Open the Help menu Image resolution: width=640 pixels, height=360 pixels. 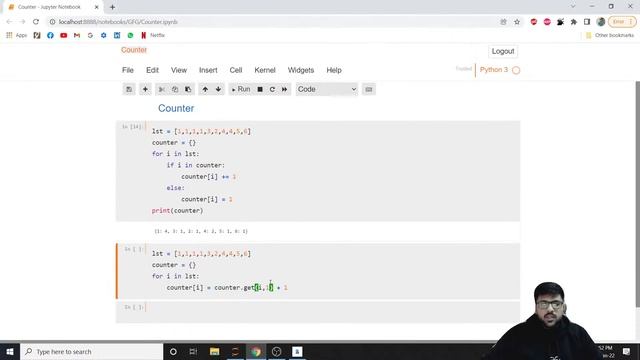point(334,70)
